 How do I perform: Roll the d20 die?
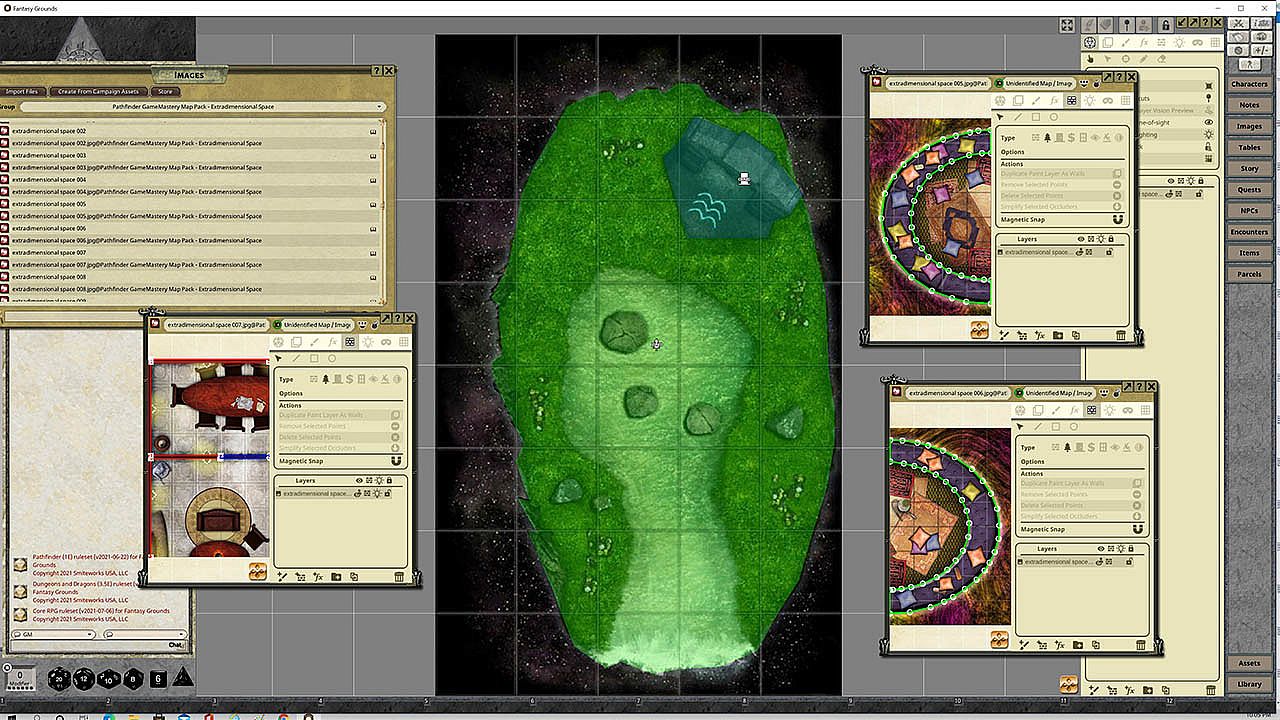(x=59, y=680)
